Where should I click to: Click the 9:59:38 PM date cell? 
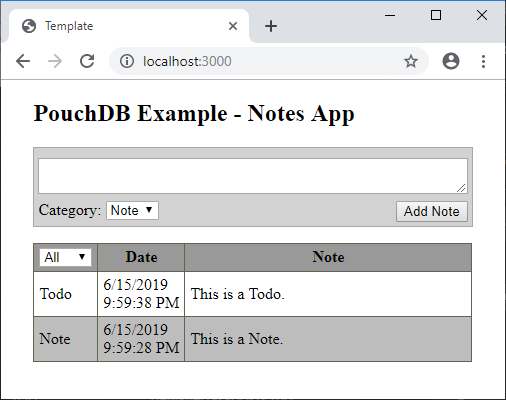tap(141, 294)
